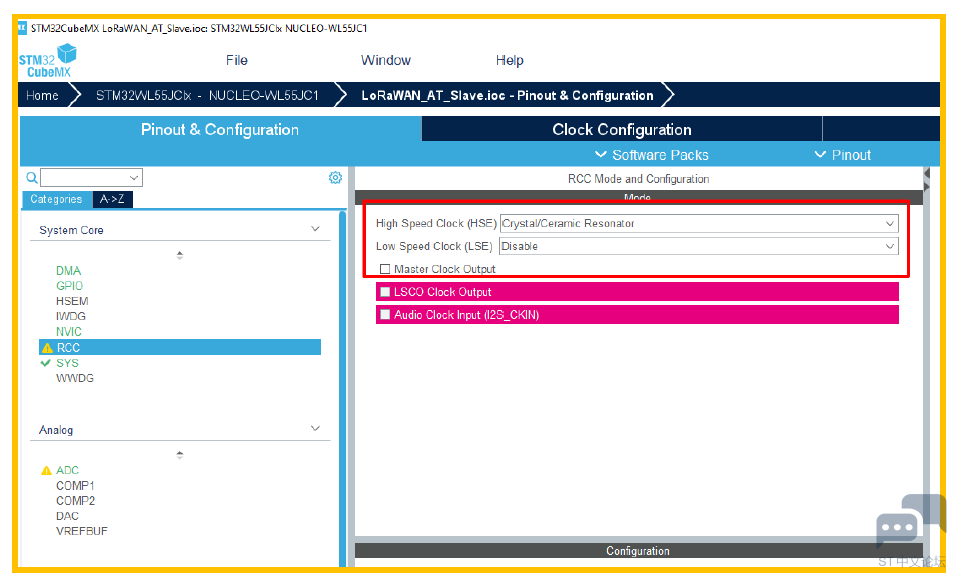Image resolution: width=955 pixels, height=577 pixels.
Task: Select GPIO in System Core
Action: click(69, 286)
